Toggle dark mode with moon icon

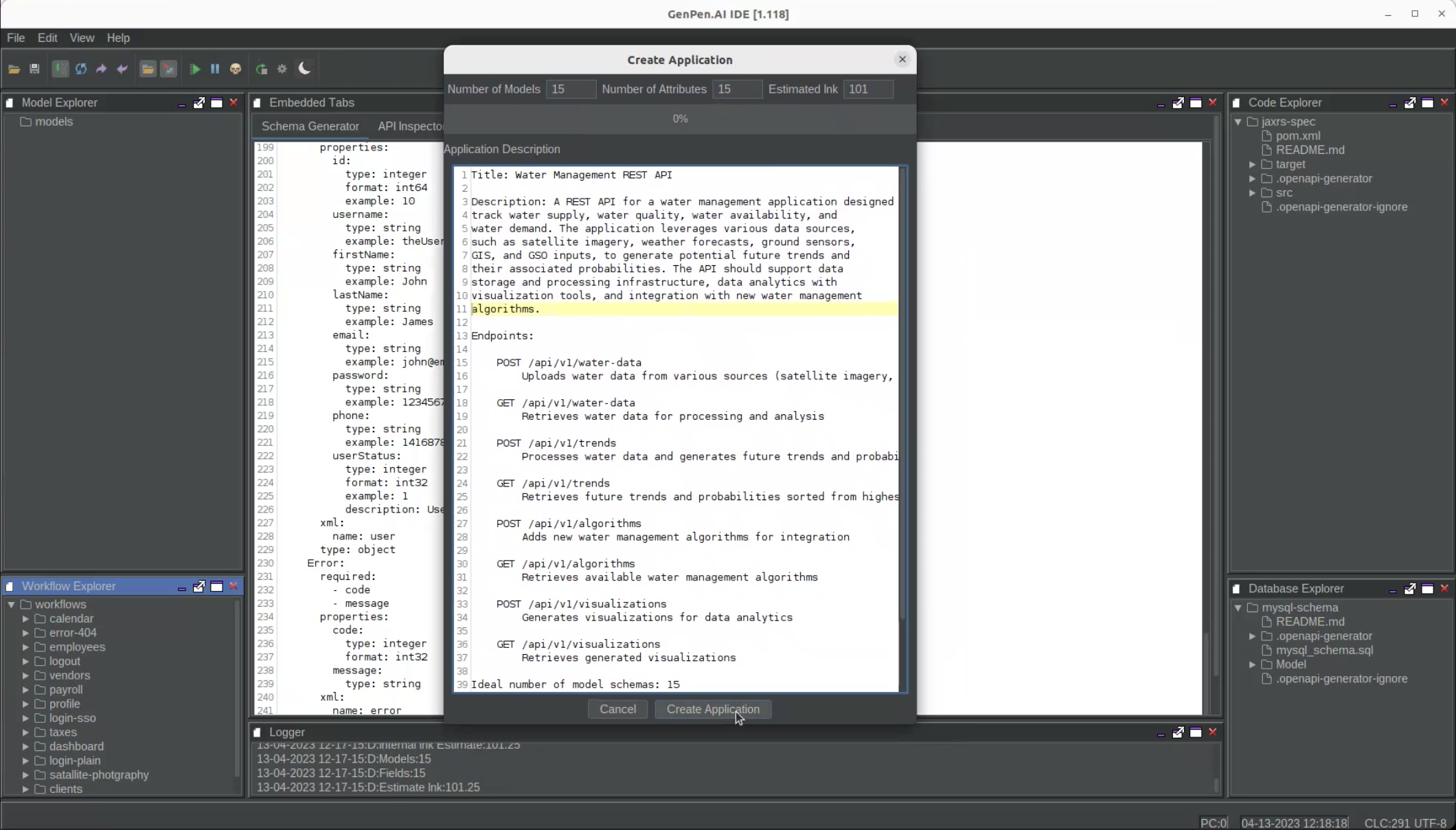(x=305, y=68)
